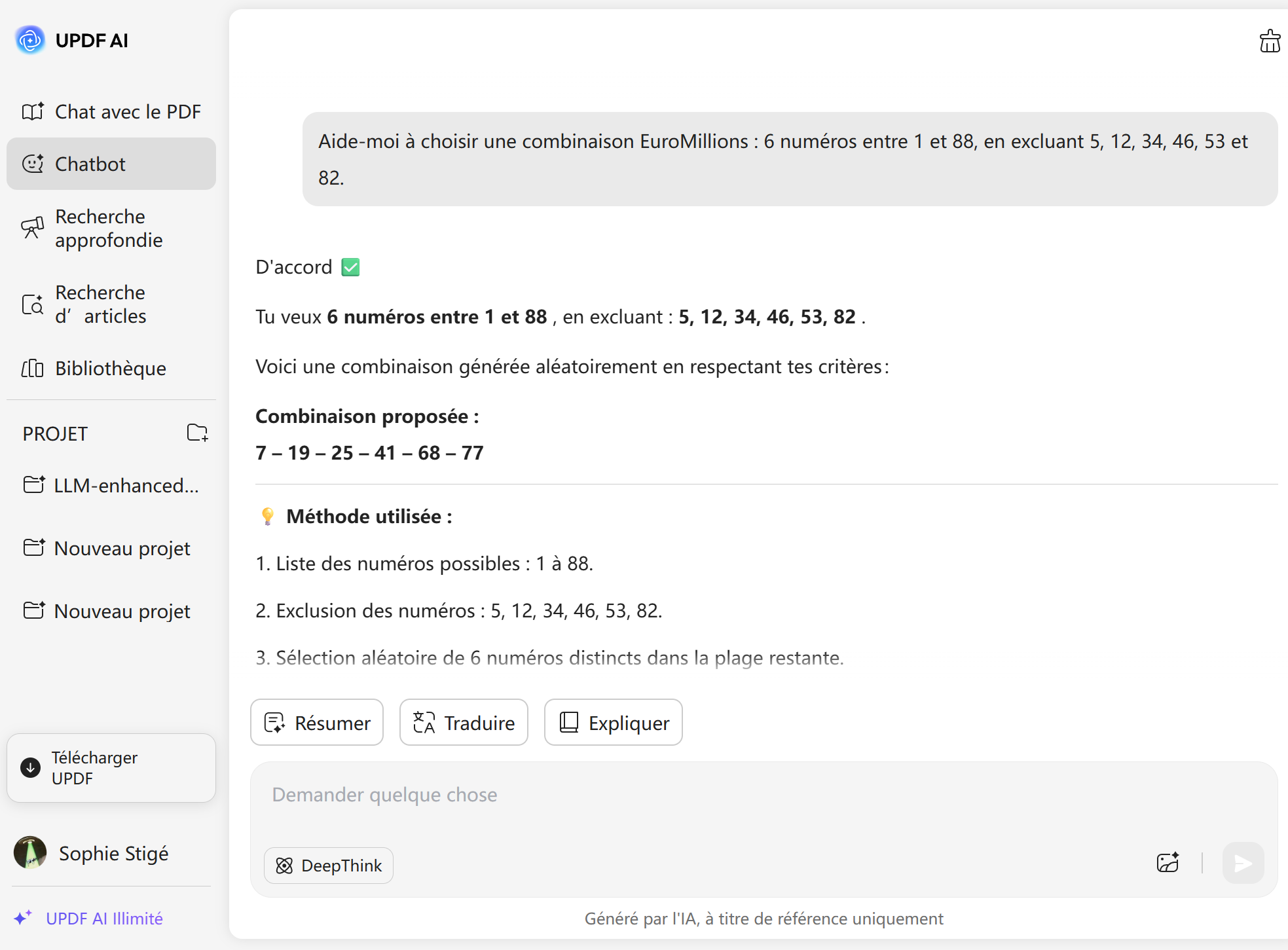Click Sophie Stigé's profile avatar
The image size is (1288, 950).
[30, 853]
